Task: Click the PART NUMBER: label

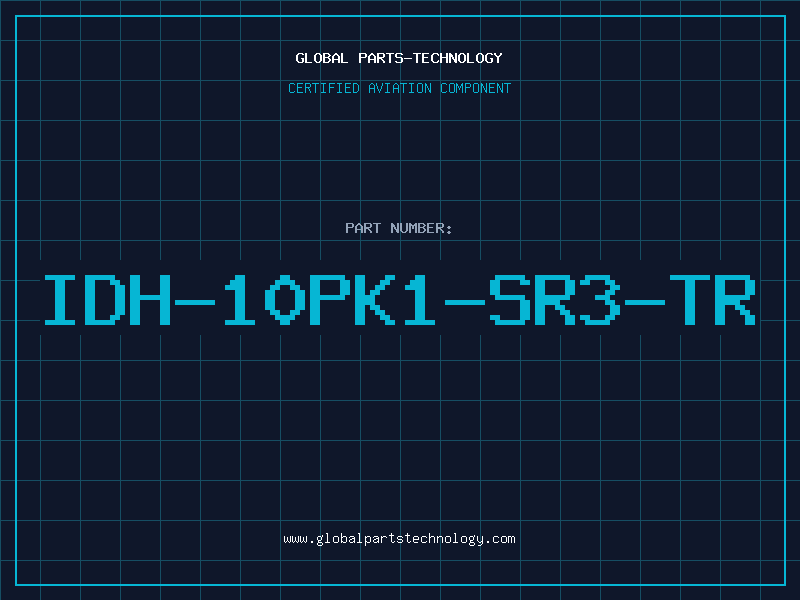Action: click(399, 228)
